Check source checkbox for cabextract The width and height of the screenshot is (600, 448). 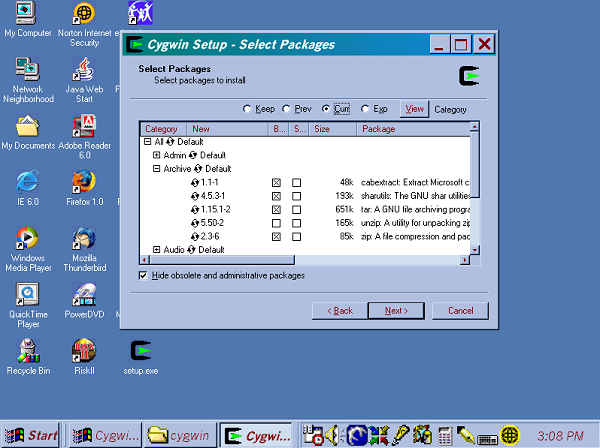297,183
